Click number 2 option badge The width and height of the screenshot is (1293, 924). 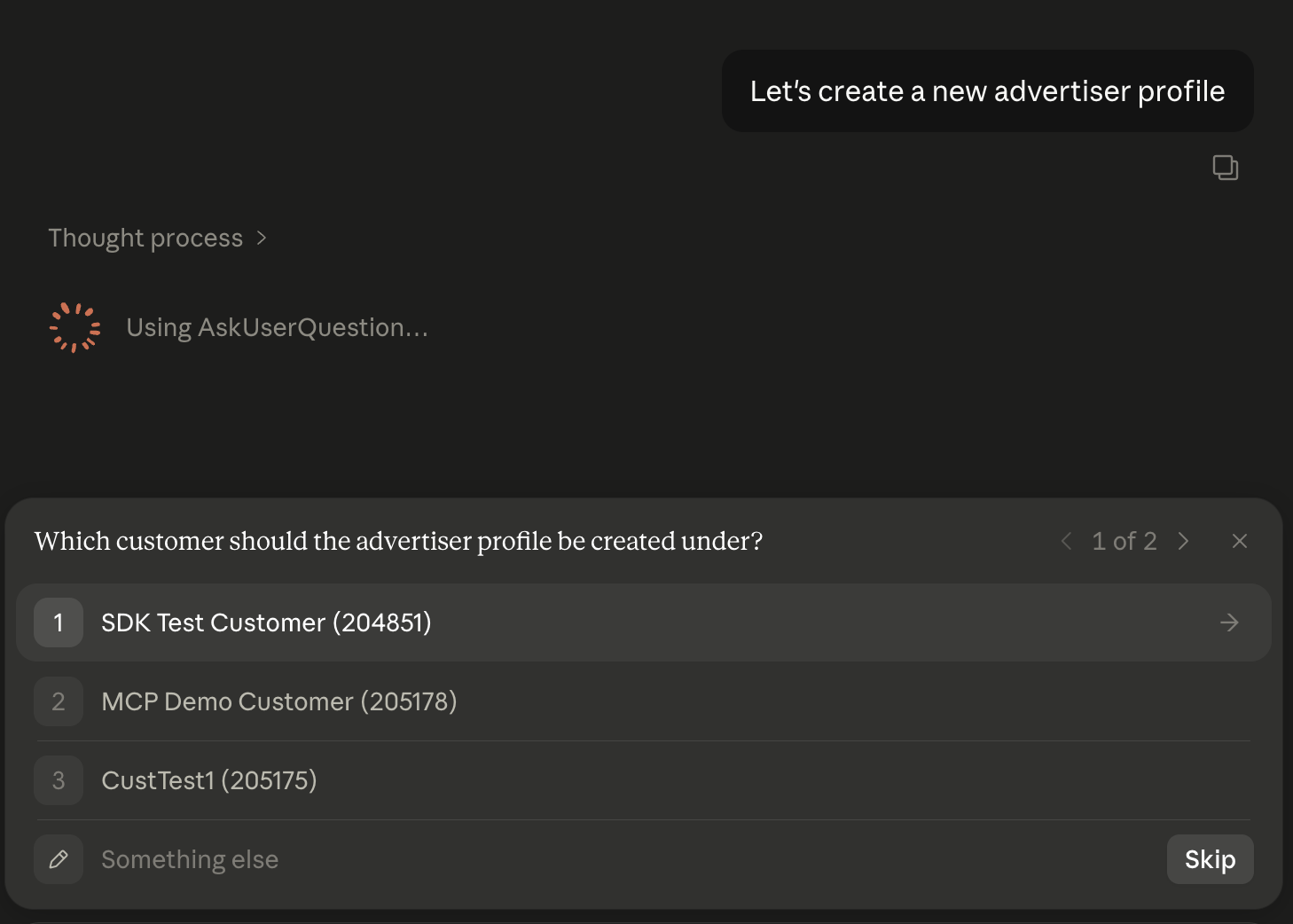(x=59, y=701)
